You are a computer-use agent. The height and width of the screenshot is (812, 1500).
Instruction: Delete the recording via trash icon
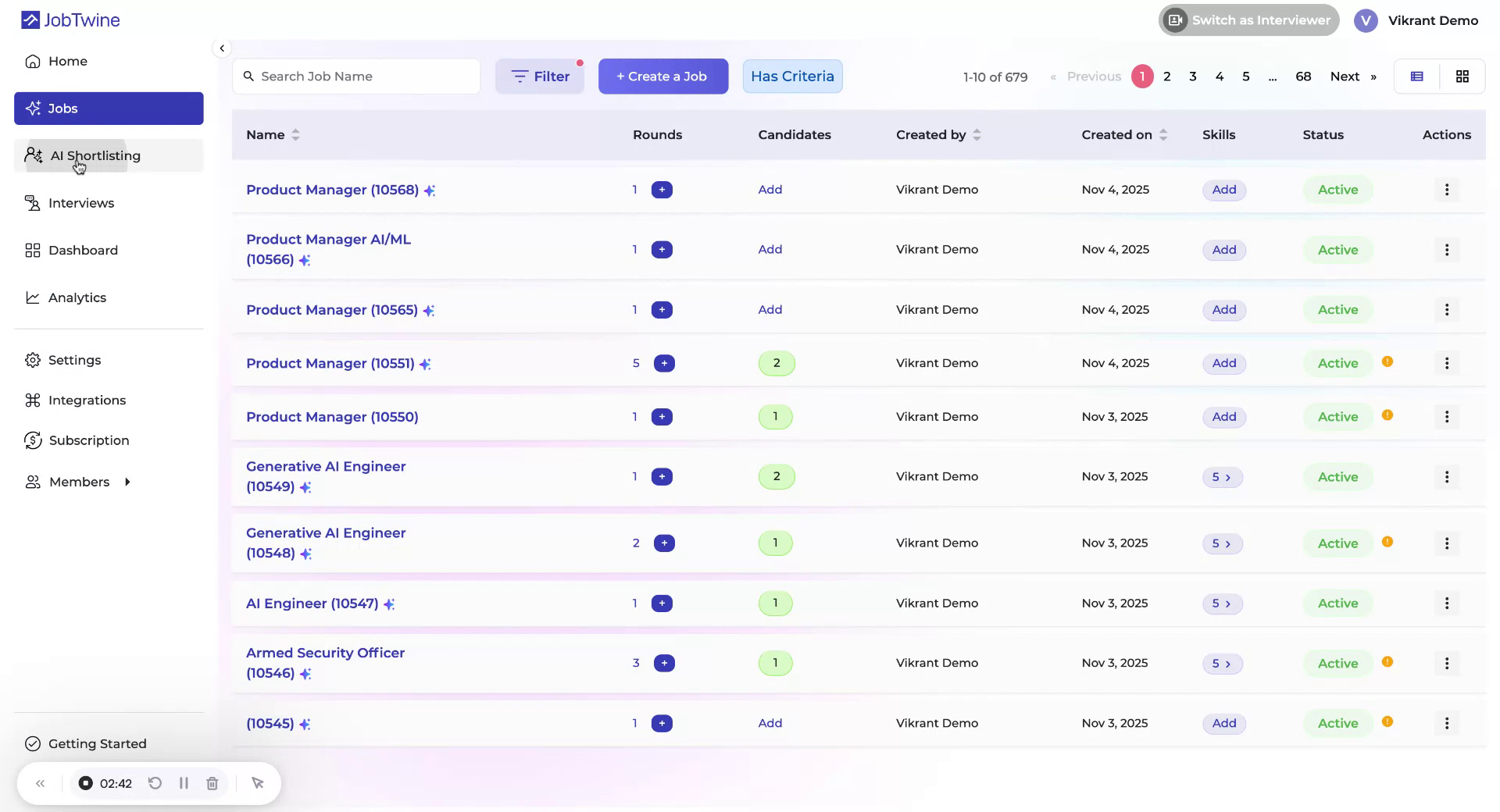tap(212, 783)
